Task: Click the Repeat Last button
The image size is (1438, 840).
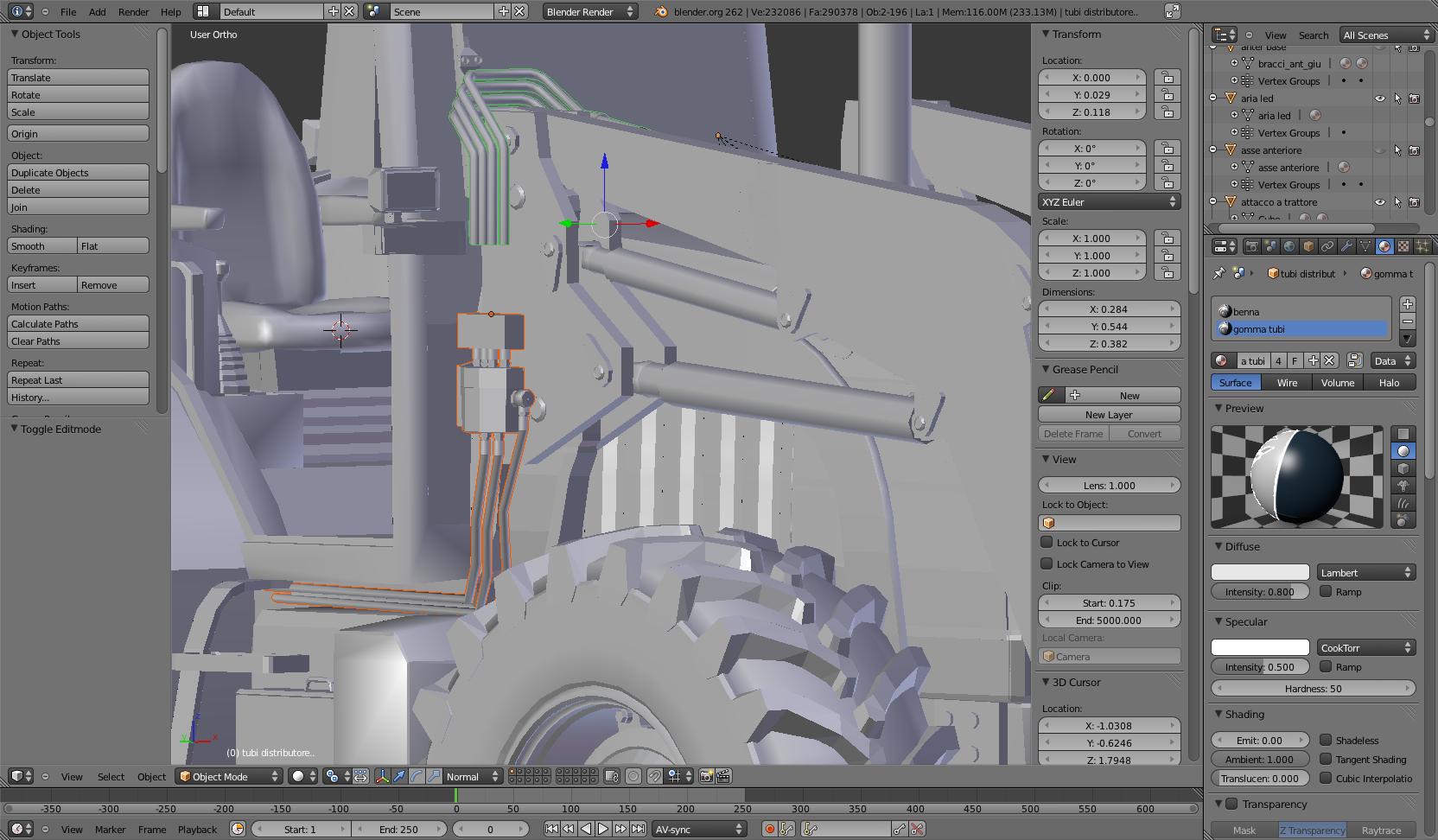Action: 78,379
